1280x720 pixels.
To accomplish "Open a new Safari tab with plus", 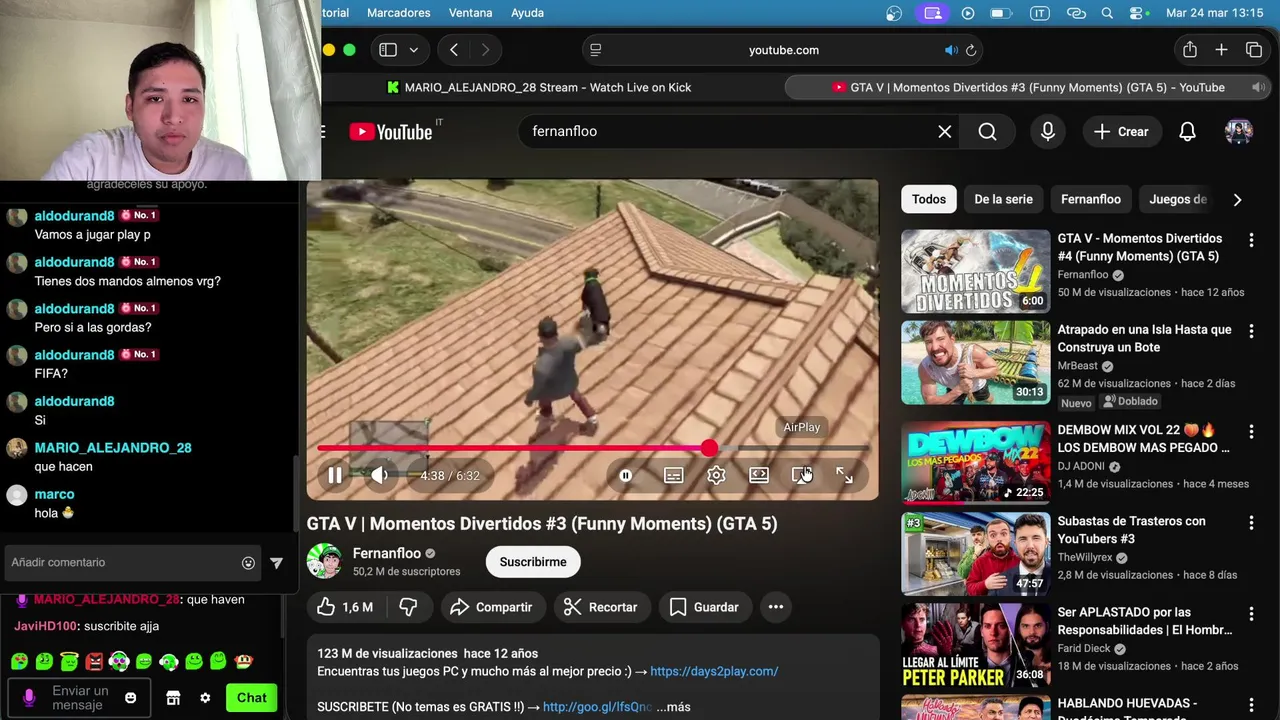I will pos(1221,50).
